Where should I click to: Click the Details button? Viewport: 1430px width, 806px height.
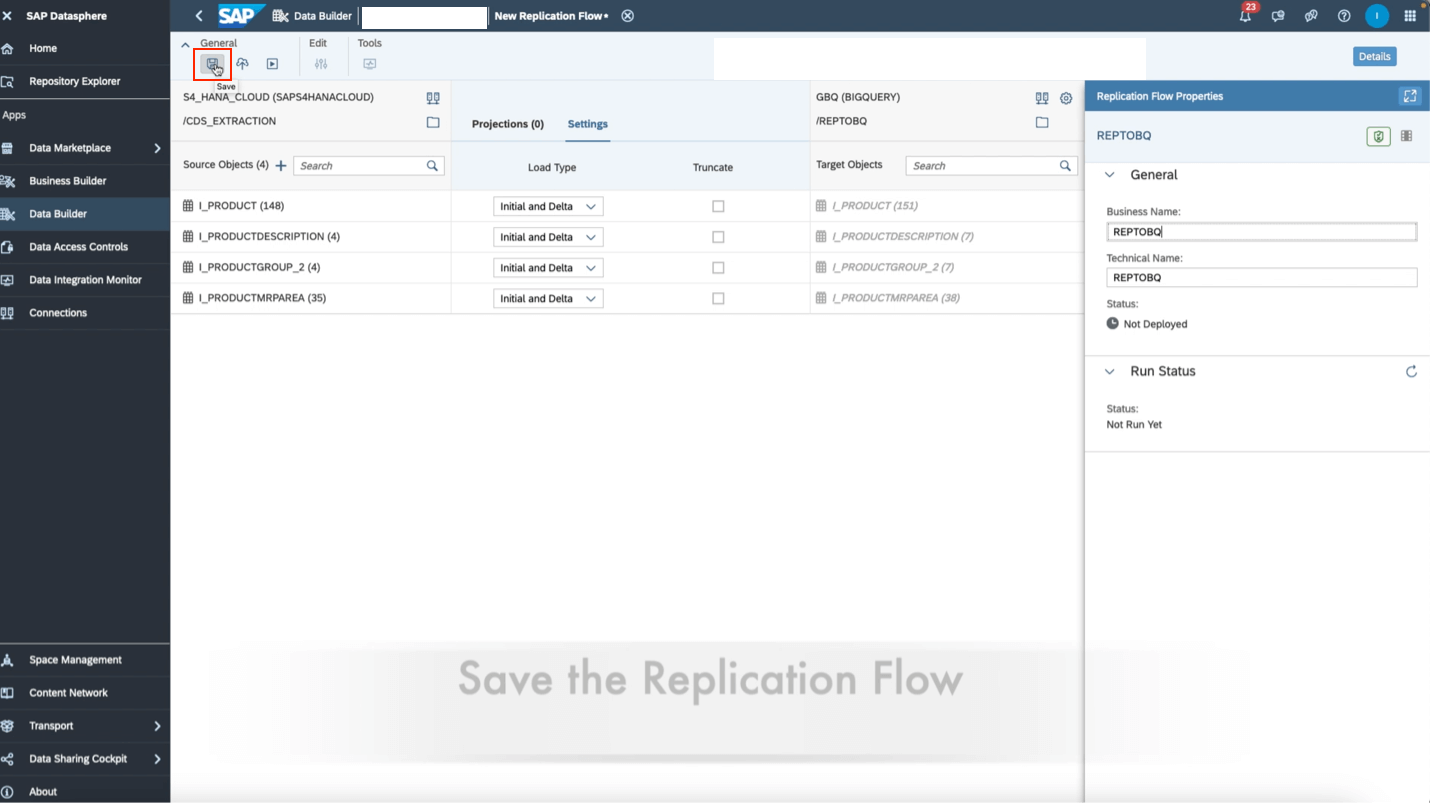pos(1375,57)
